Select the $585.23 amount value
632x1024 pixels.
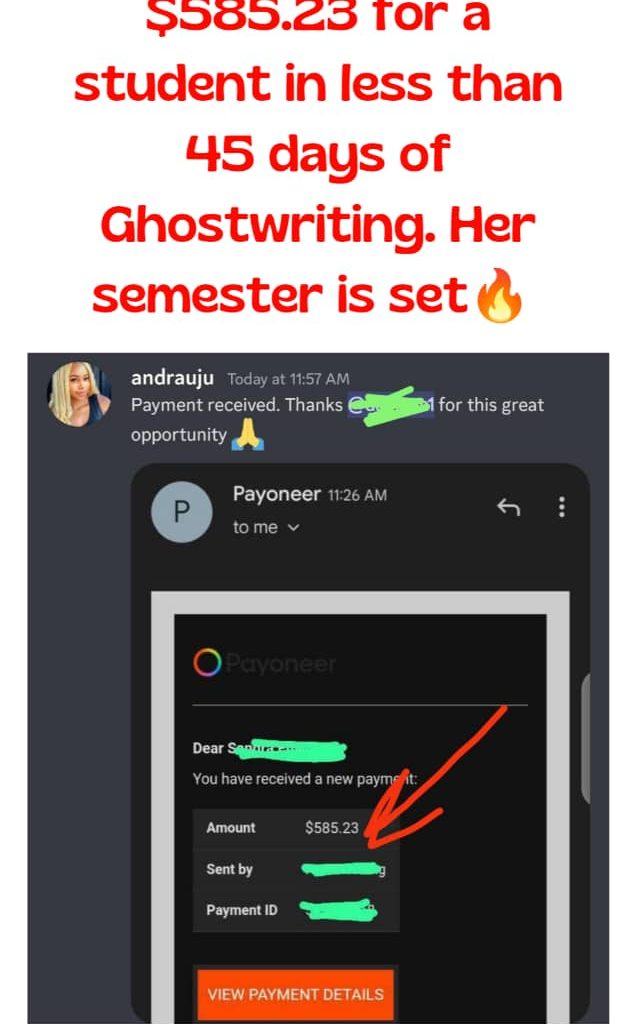332,827
